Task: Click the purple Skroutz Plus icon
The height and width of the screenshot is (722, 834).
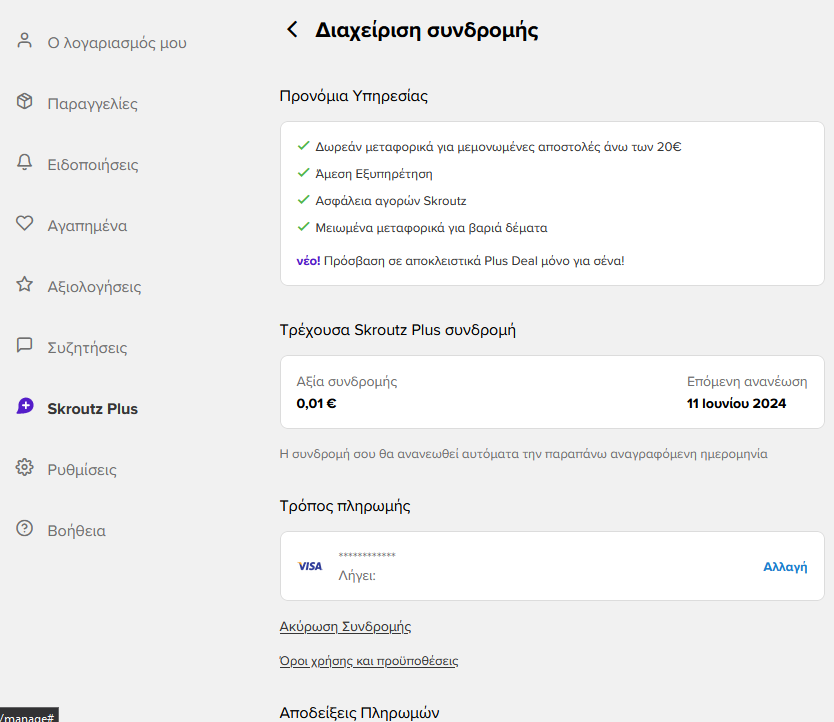Action: (x=25, y=406)
